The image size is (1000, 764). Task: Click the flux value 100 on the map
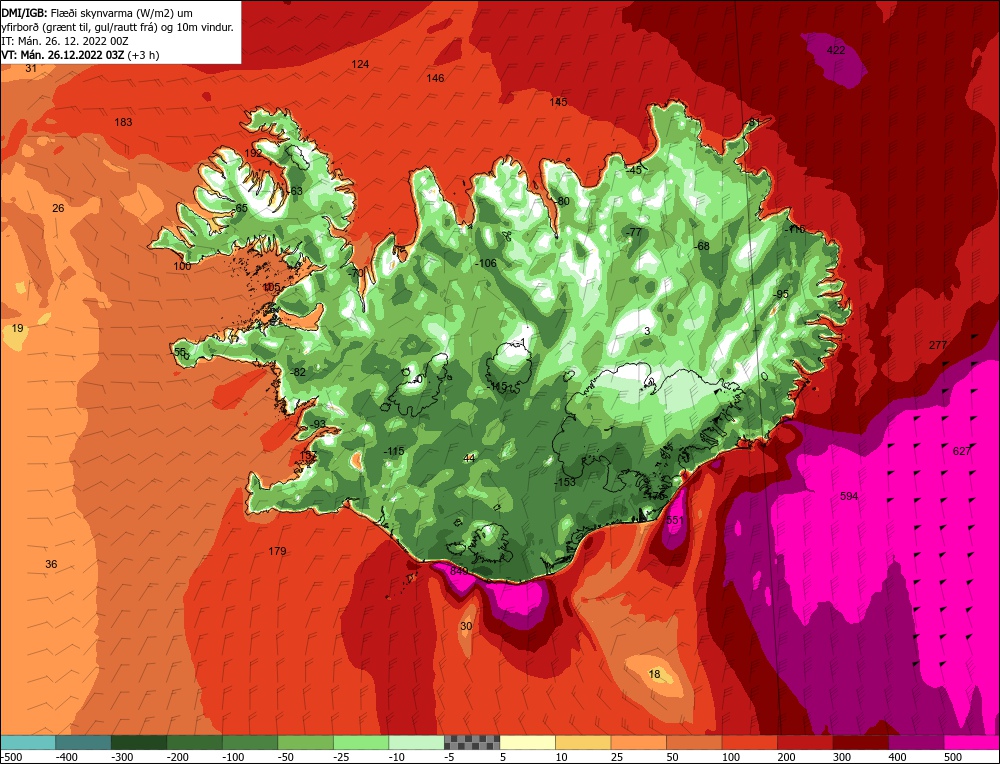182,266
